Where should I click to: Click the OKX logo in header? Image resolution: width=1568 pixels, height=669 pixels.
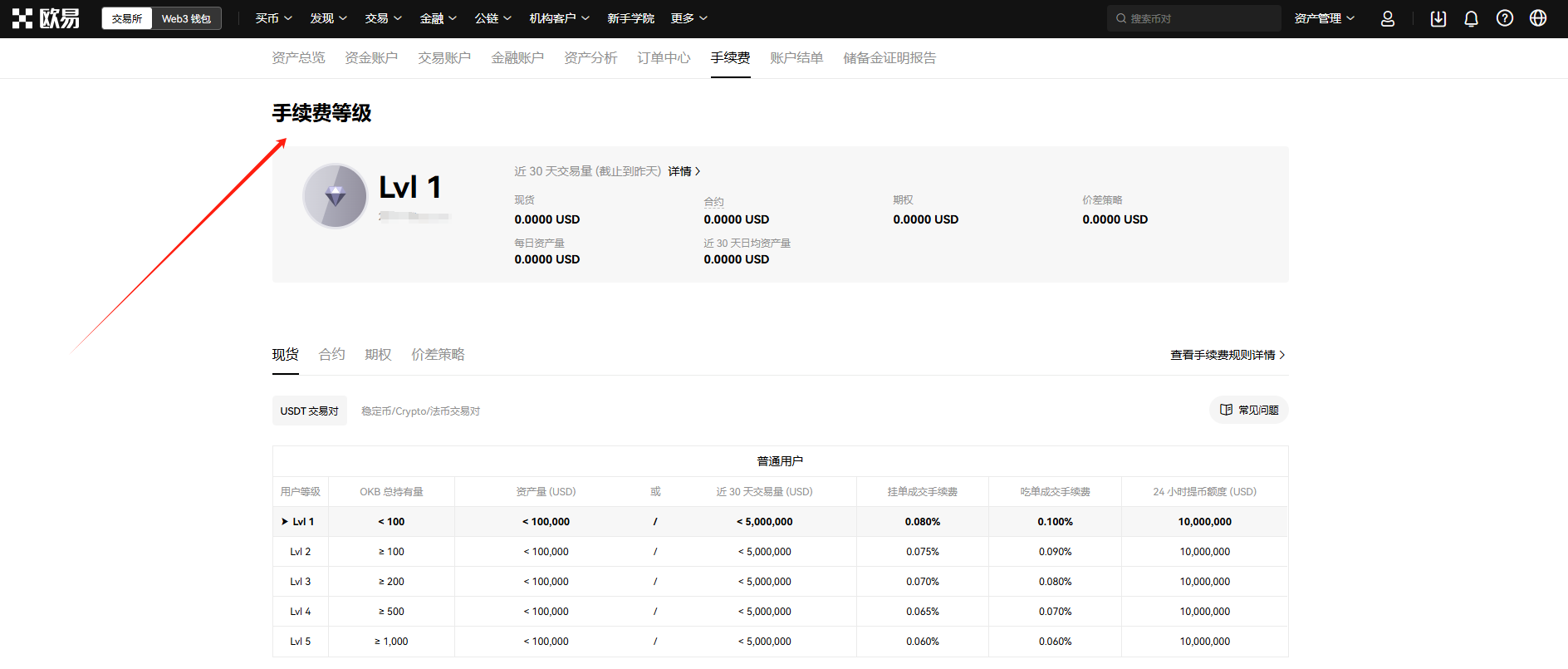pyautogui.click(x=47, y=18)
